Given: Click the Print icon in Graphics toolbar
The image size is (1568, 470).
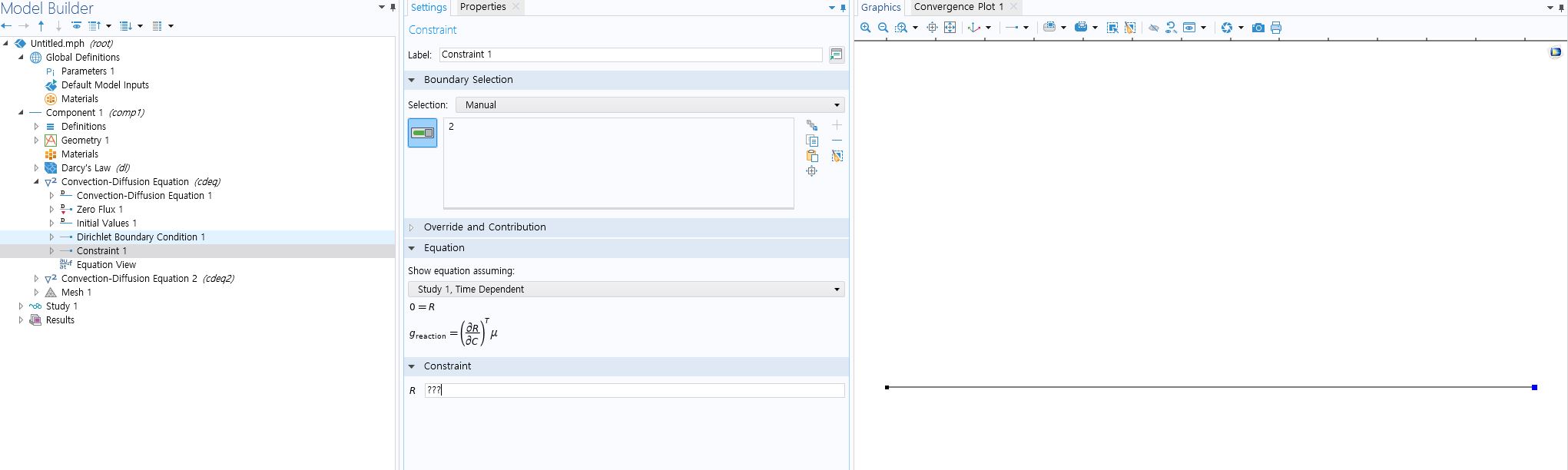Looking at the screenshot, I should 1276,28.
